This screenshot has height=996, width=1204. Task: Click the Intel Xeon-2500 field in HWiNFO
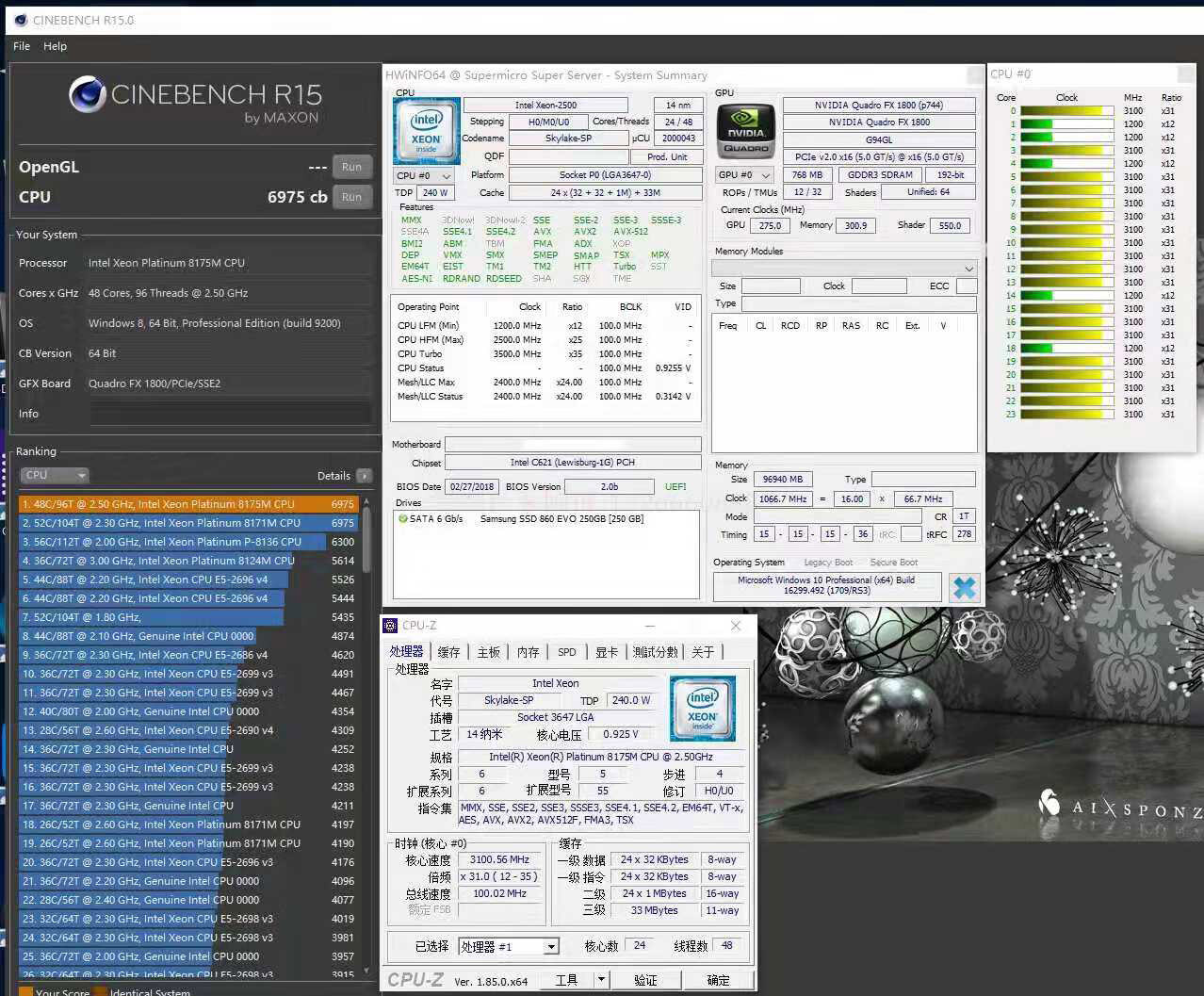point(545,106)
